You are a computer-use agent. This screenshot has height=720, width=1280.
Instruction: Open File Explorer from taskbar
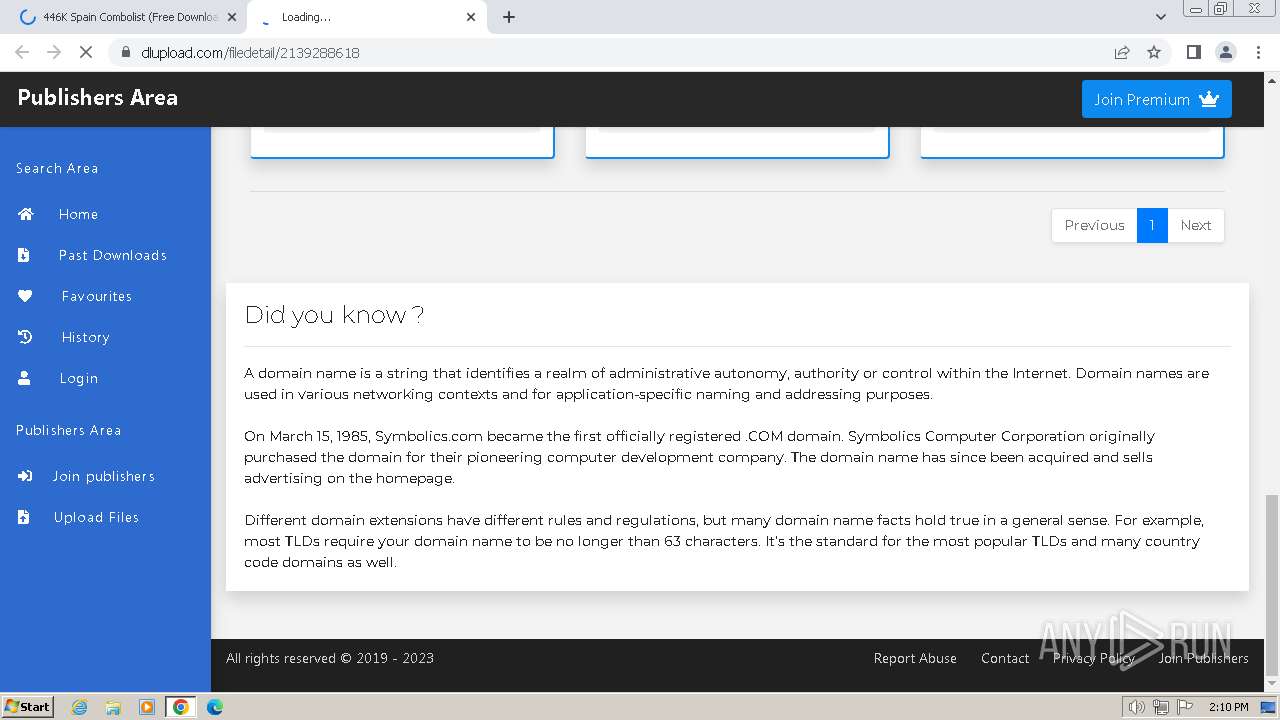pyautogui.click(x=113, y=707)
